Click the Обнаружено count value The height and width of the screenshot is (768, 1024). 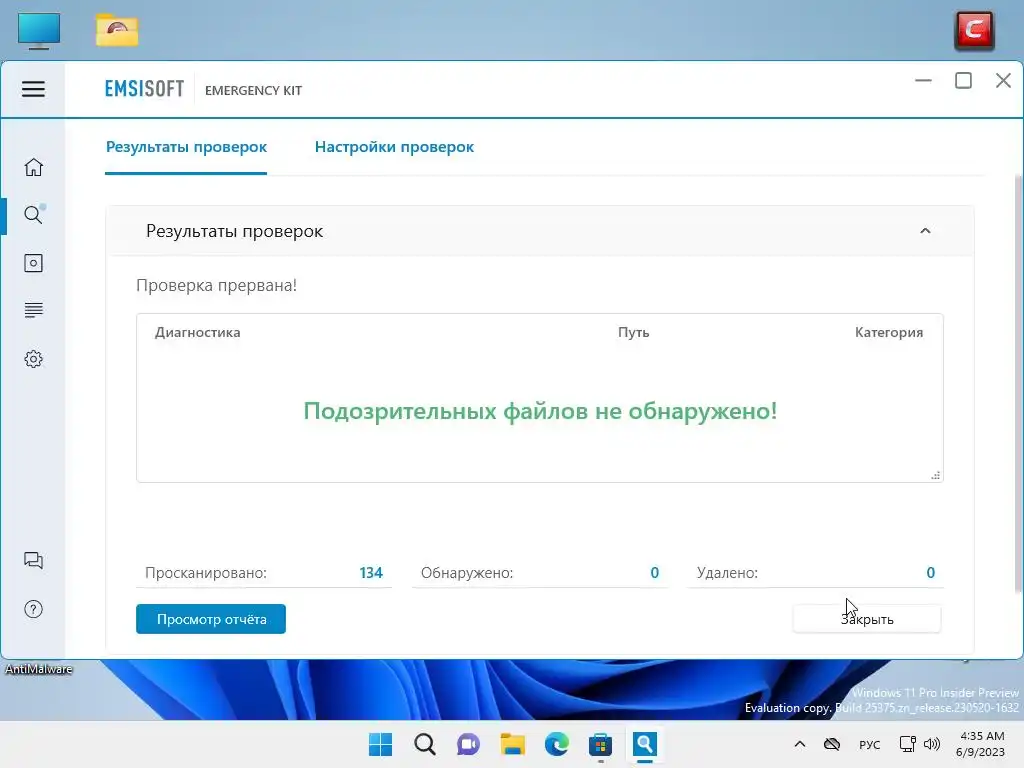654,573
